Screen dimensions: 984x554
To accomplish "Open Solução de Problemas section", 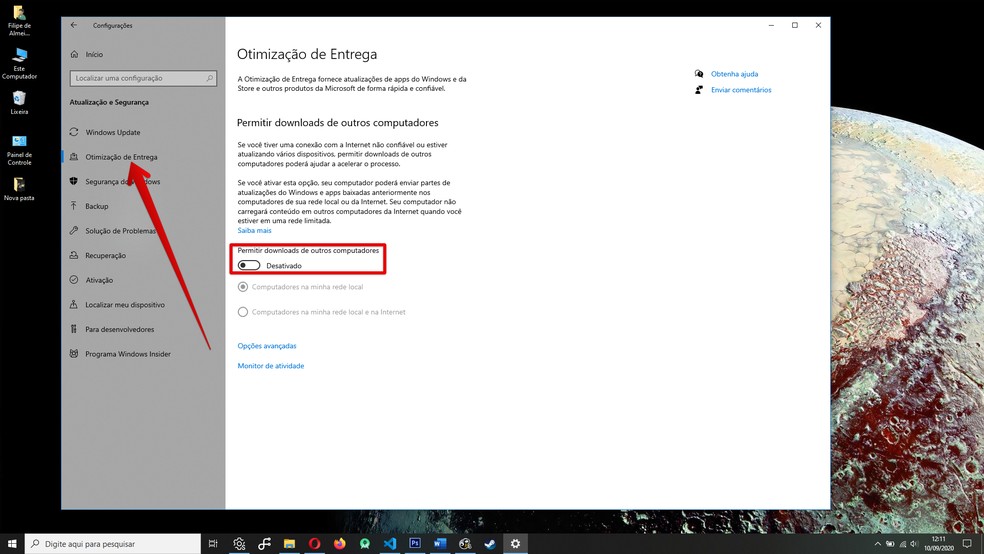I will (120, 231).
